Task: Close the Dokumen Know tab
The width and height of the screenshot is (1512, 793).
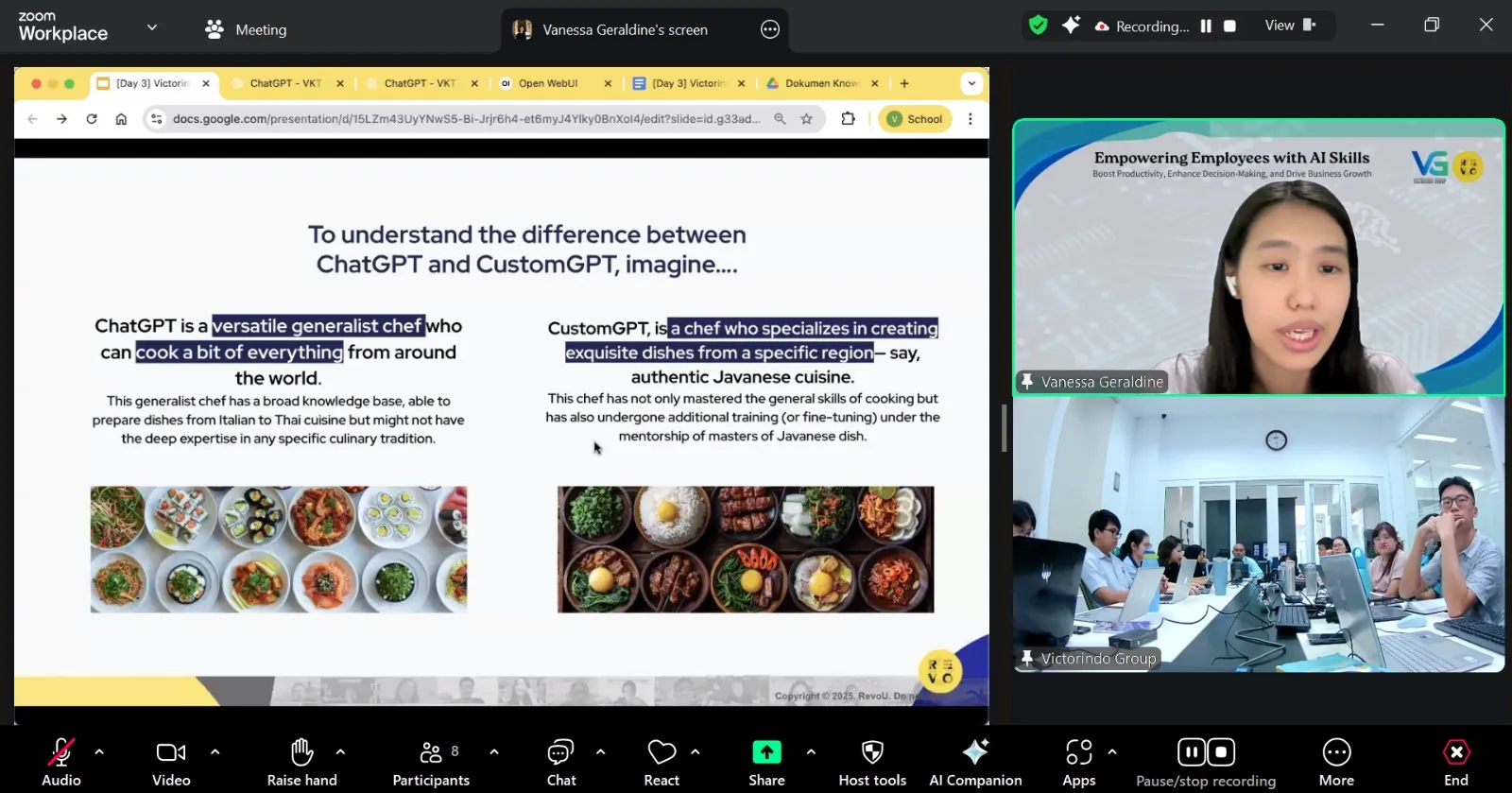Action: pyautogui.click(x=875, y=83)
